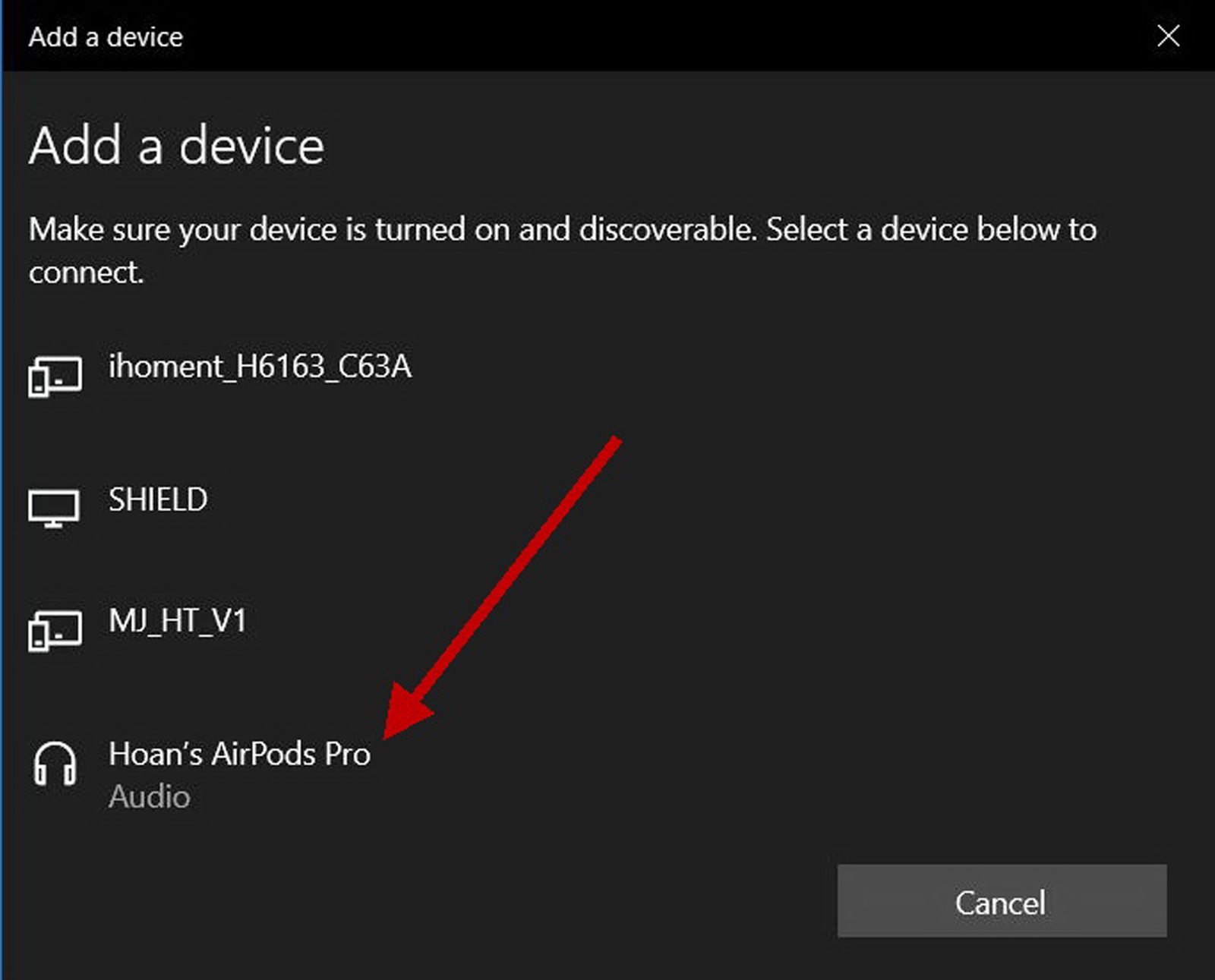Select the ihoment_H6163_C63A device name
Screen dimensions: 1215x980
pyautogui.click(x=260, y=367)
